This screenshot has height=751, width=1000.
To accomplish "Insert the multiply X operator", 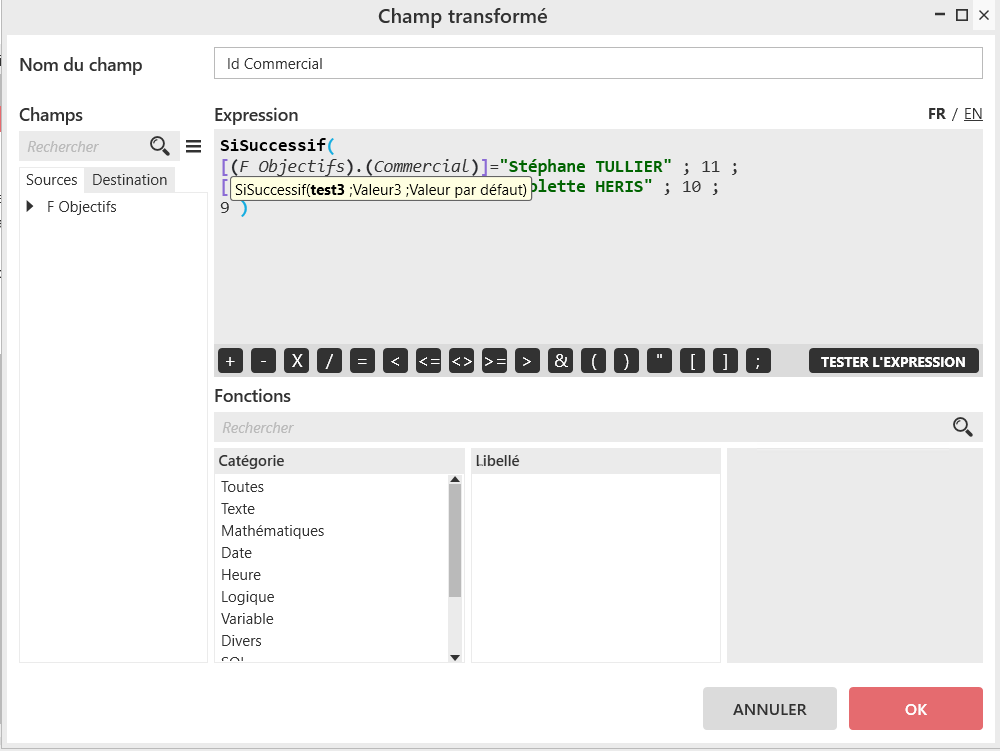I will tap(296, 362).
